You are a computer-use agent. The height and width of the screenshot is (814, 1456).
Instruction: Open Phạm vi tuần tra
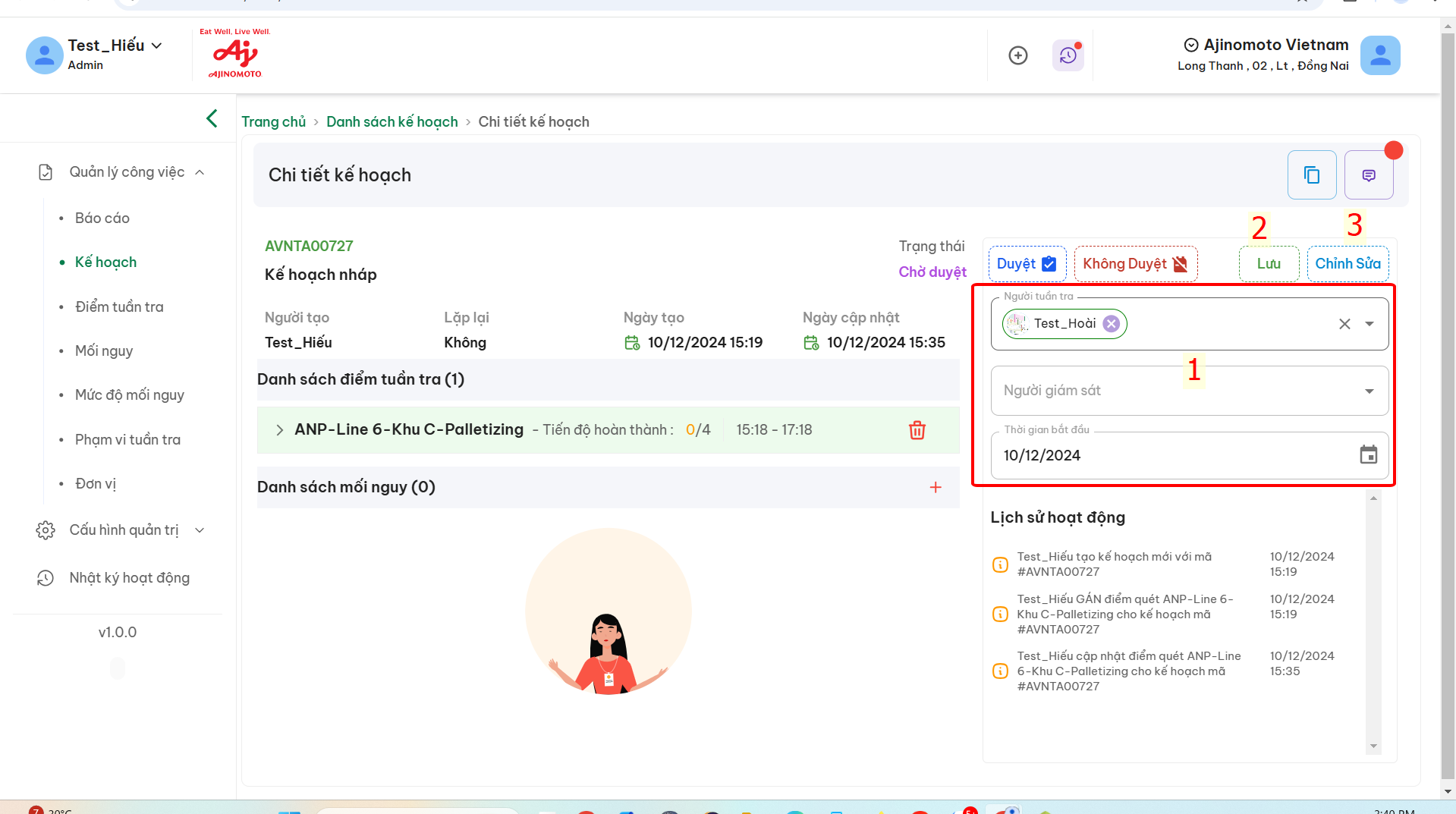(127, 439)
